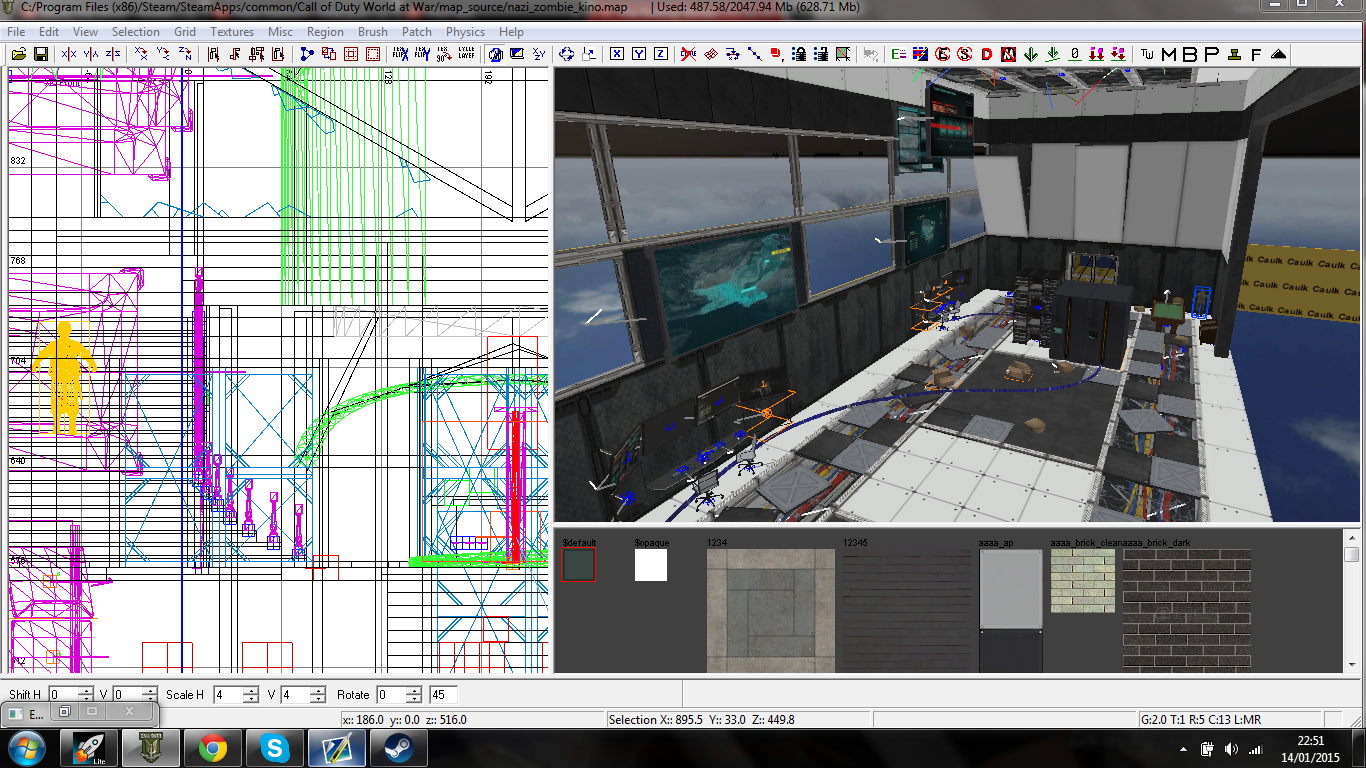Switch the 2D view to Y axis
This screenshot has height=768, width=1366.
click(639, 54)
